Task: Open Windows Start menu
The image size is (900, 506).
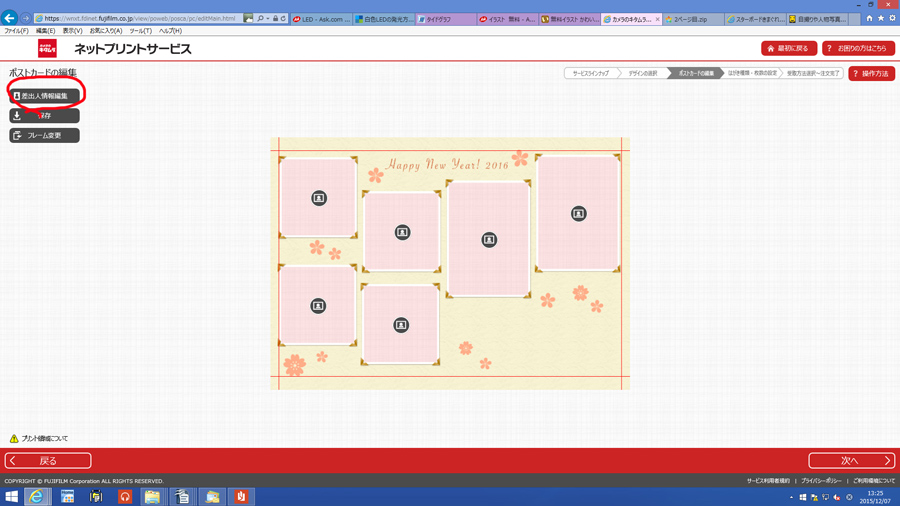Action: coord(12,496)
